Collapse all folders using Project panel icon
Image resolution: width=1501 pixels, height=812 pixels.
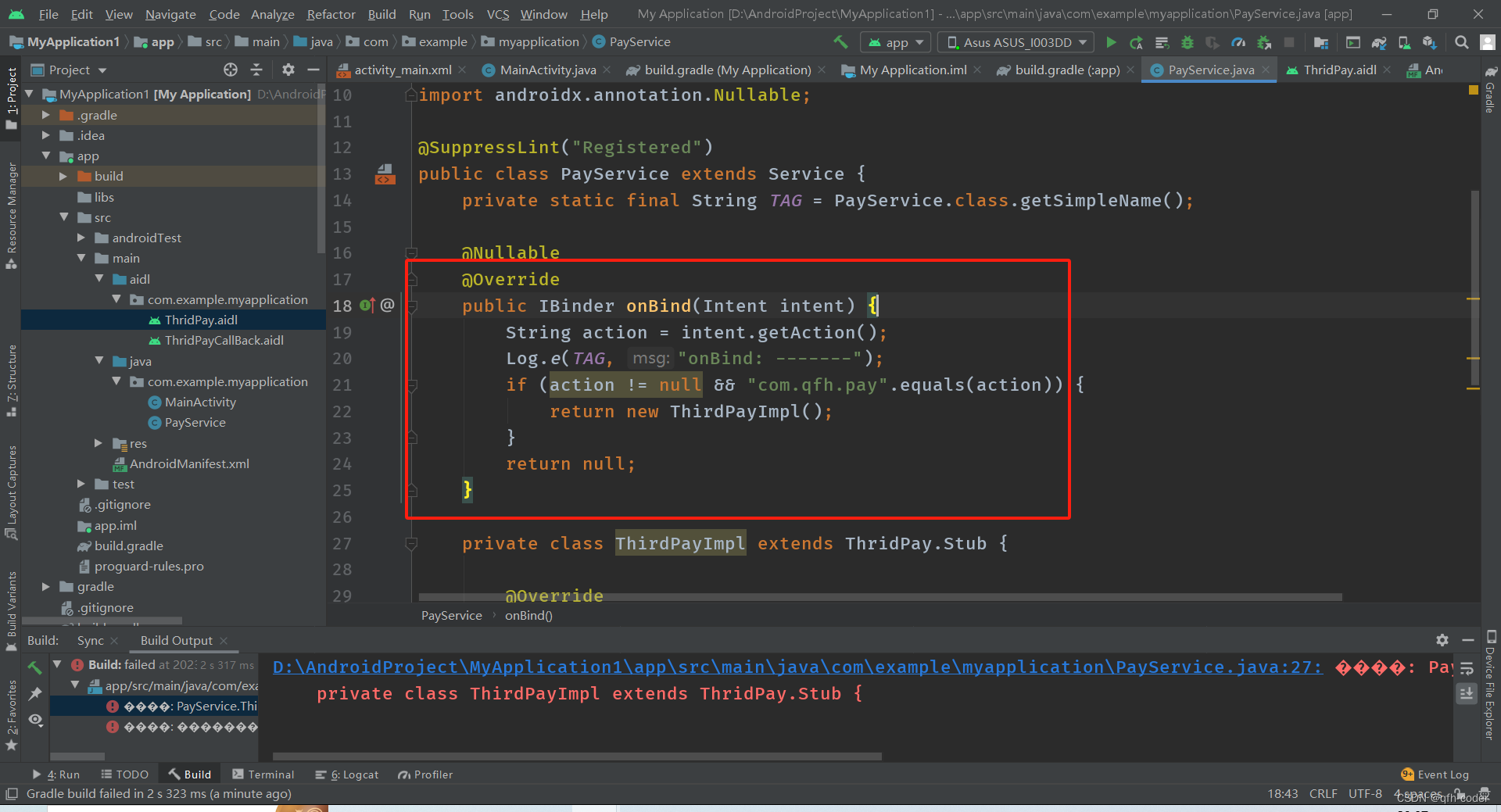click(x=256, y=70)
